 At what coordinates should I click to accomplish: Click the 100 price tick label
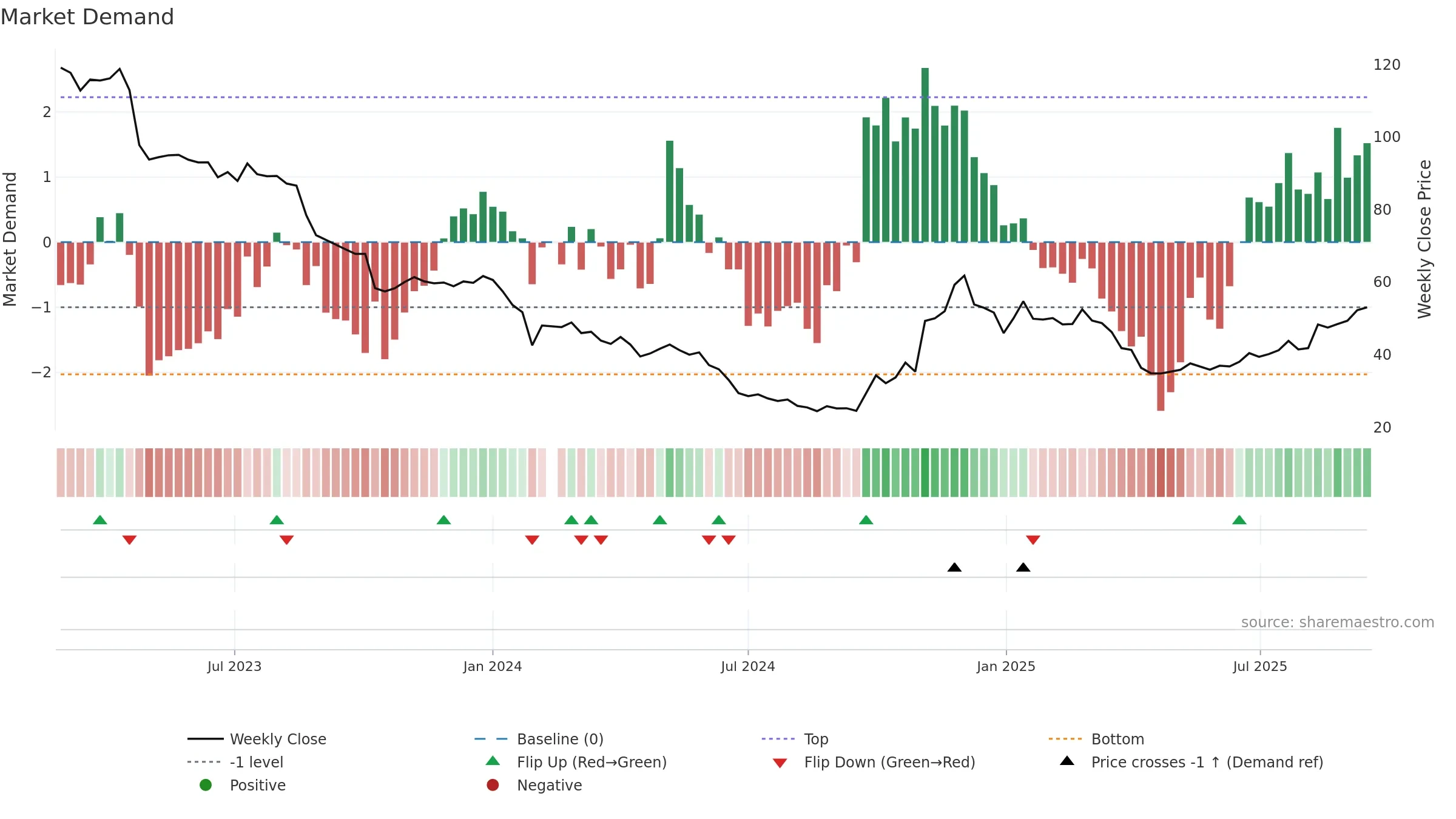(x=1387, y=136)
